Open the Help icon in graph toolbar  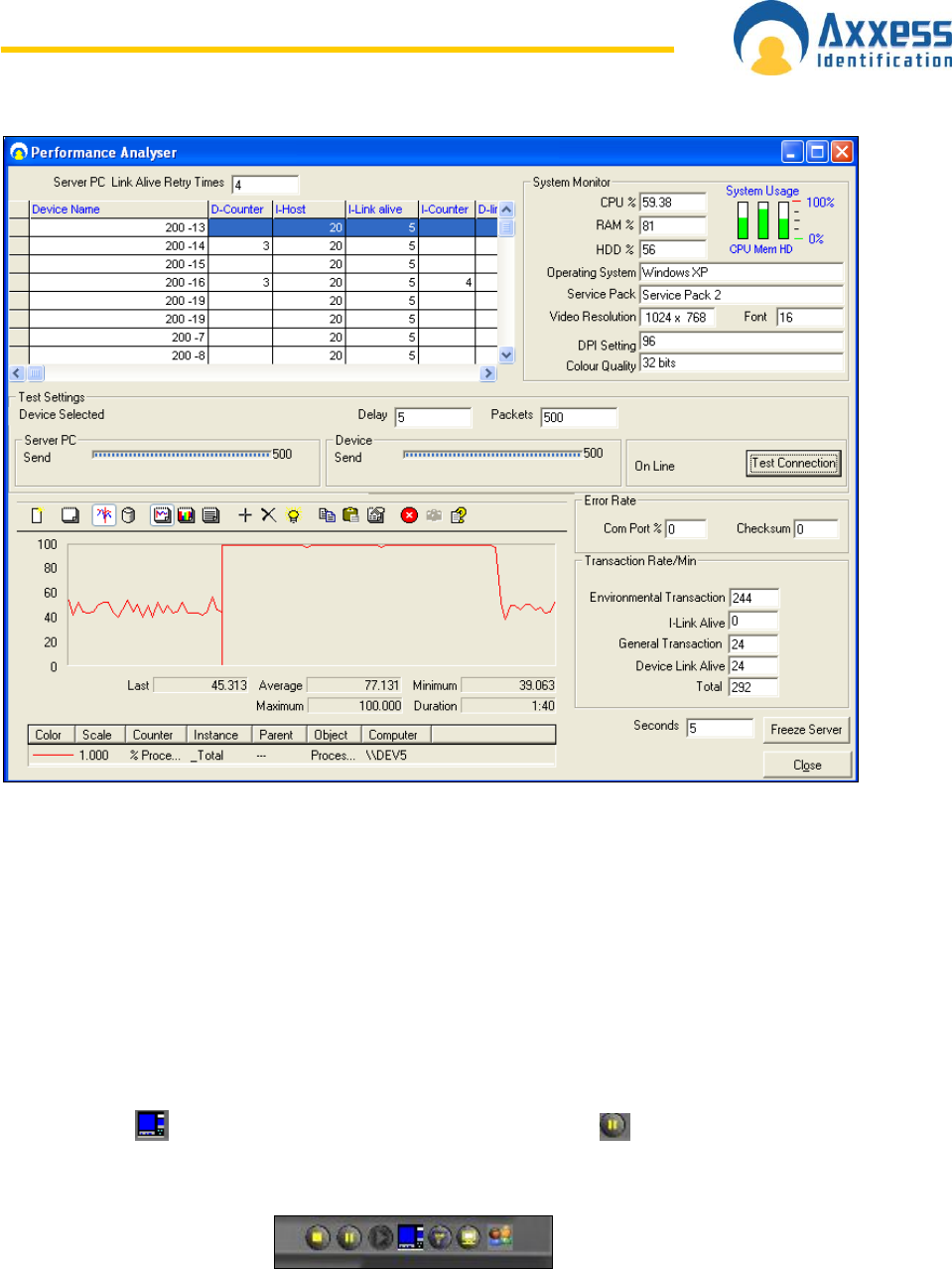pyautogui.click(x=458, y=515)
